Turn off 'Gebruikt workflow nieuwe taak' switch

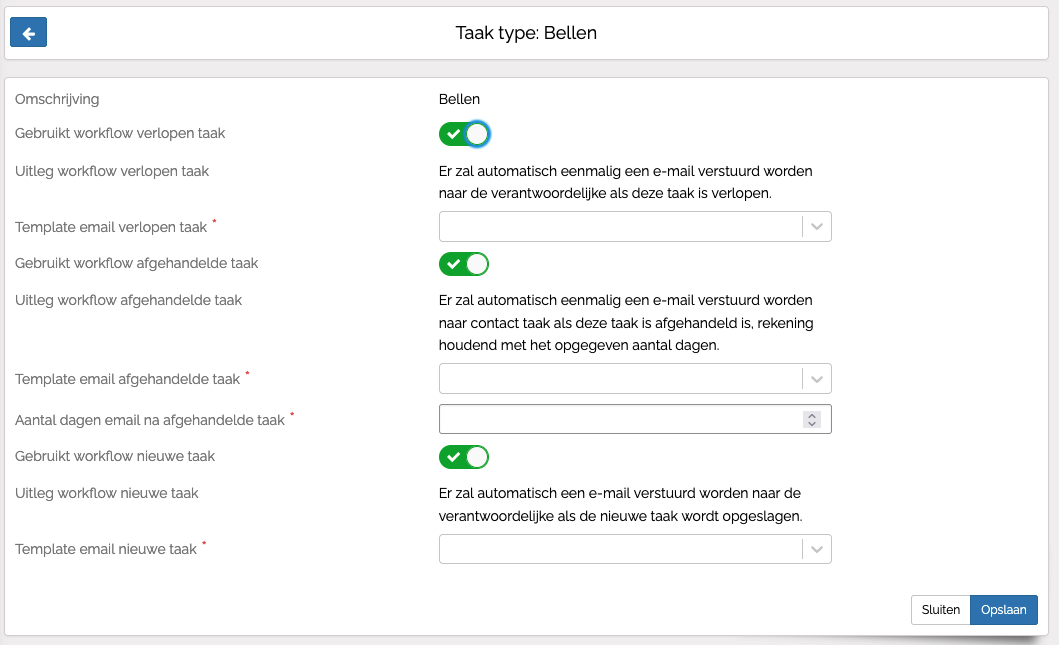point(464,457)
